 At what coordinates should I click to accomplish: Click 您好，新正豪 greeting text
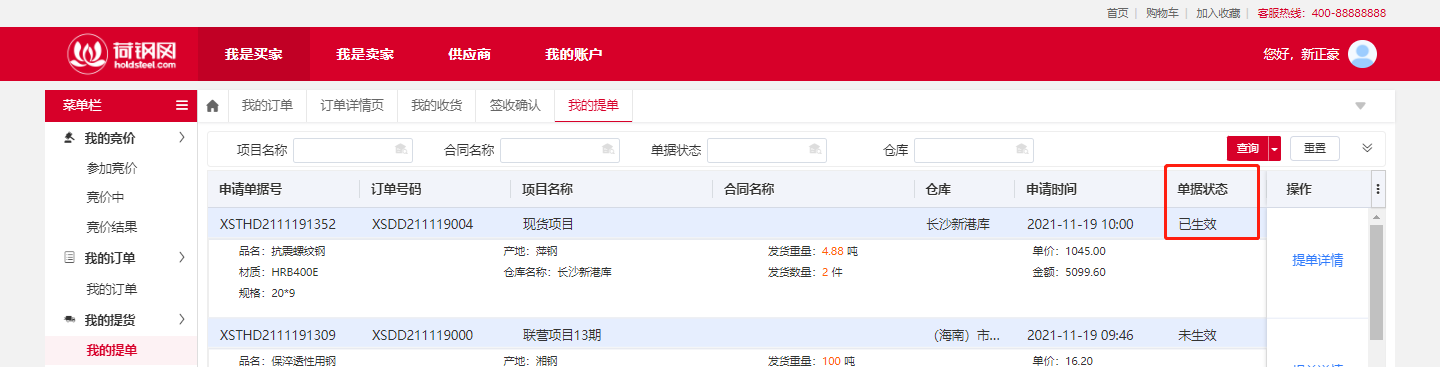click(x=1301, y=54)
